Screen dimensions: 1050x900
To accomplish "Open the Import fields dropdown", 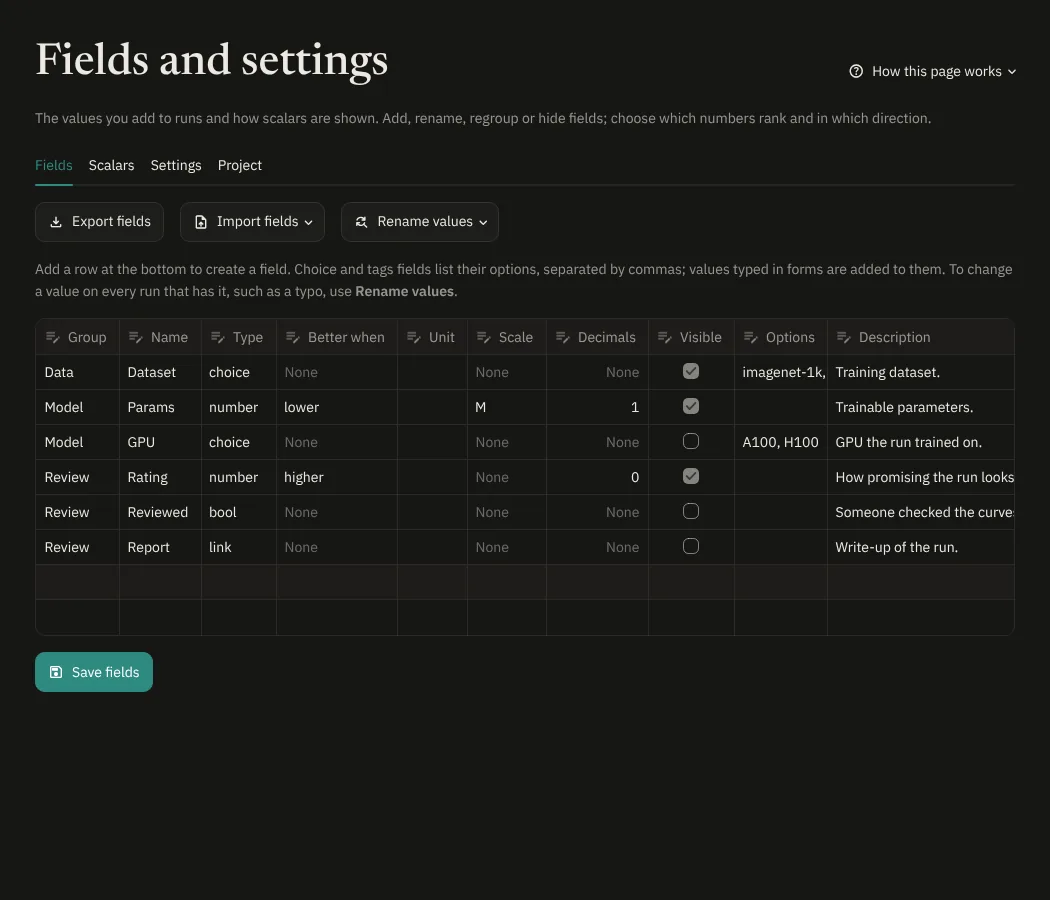I will click(252, 222).
